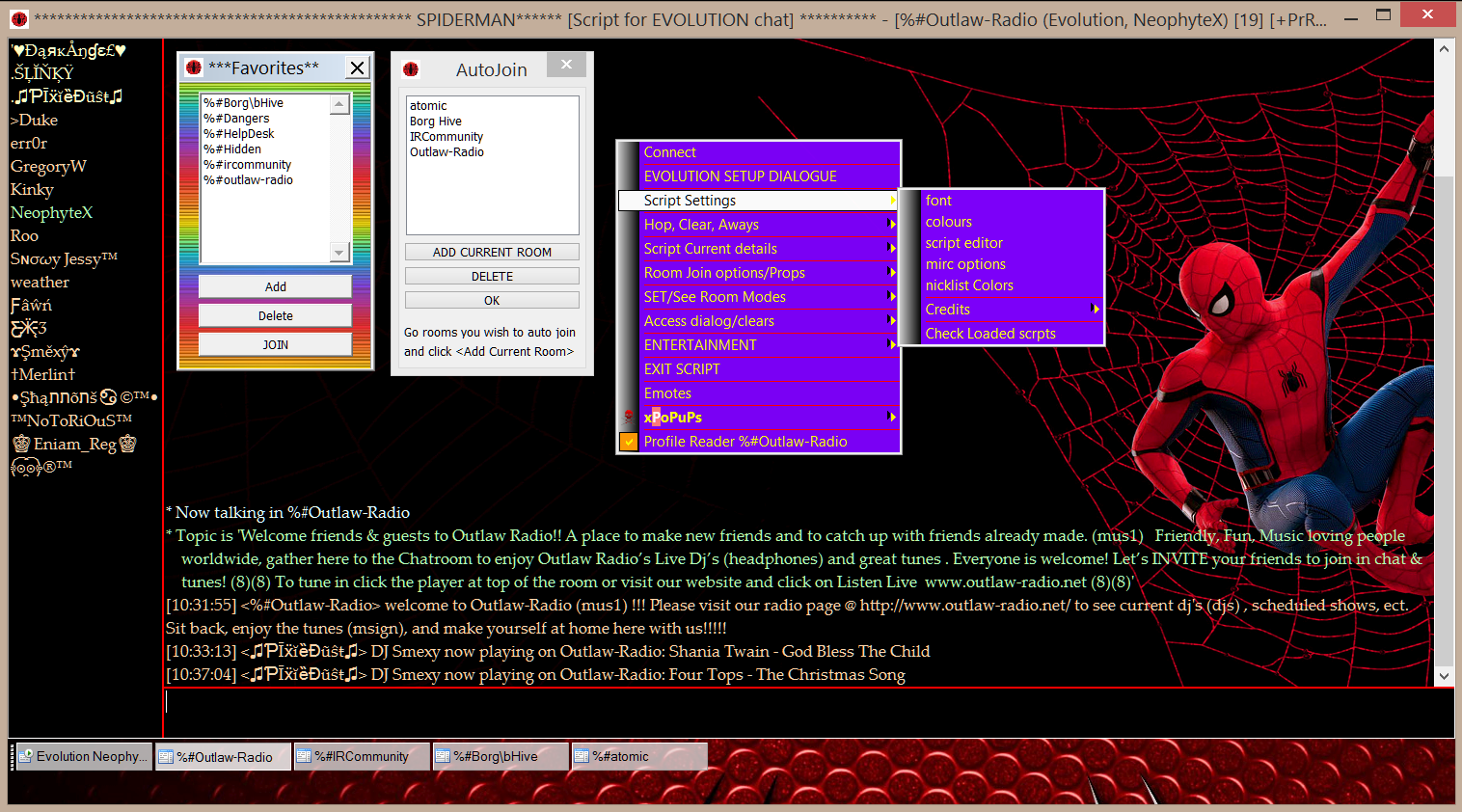
Task: Select %#Hidden in Favorites list
Action: (231, 149)
